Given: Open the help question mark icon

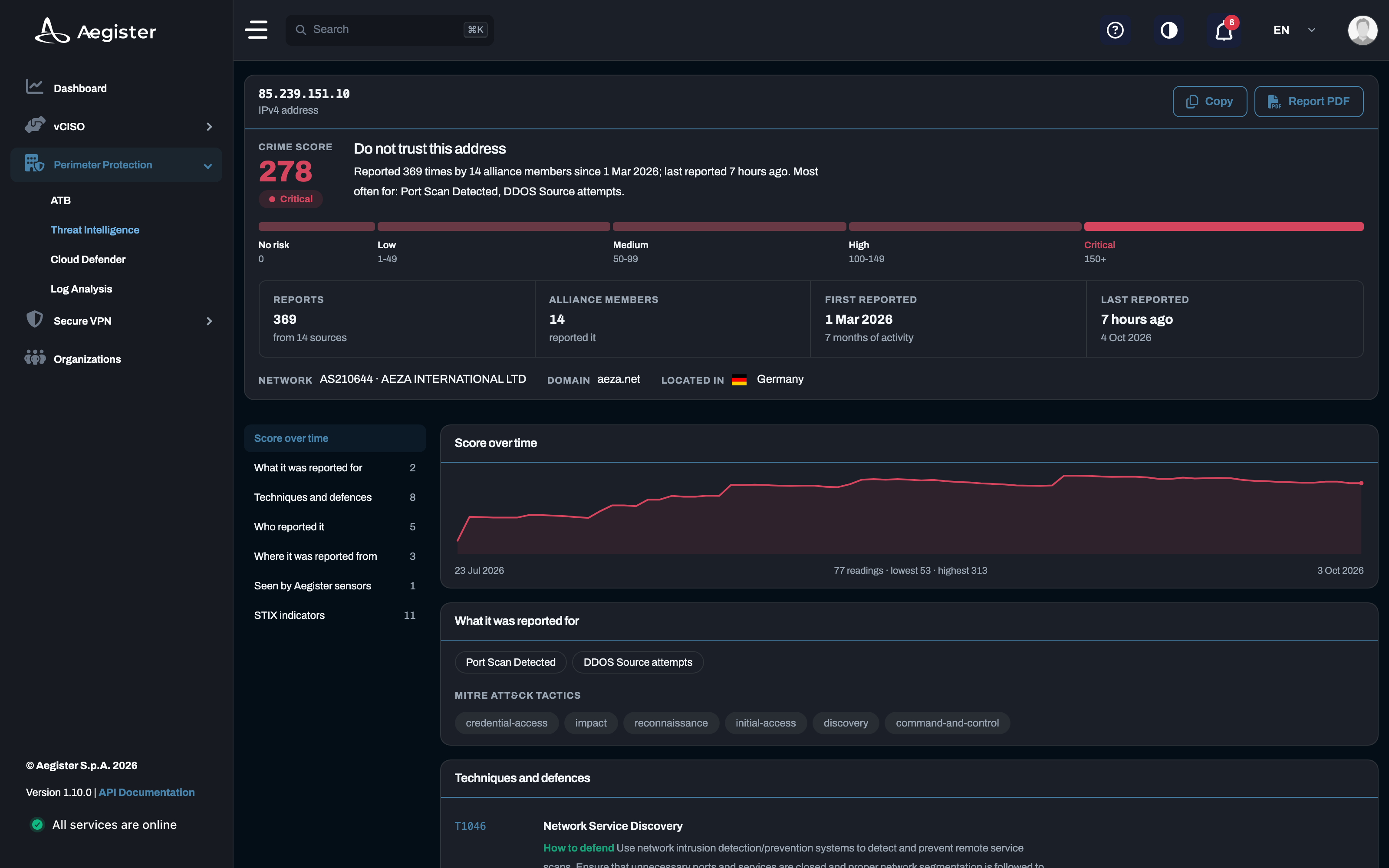Looking at the screenshot, I should [1115, 30].
